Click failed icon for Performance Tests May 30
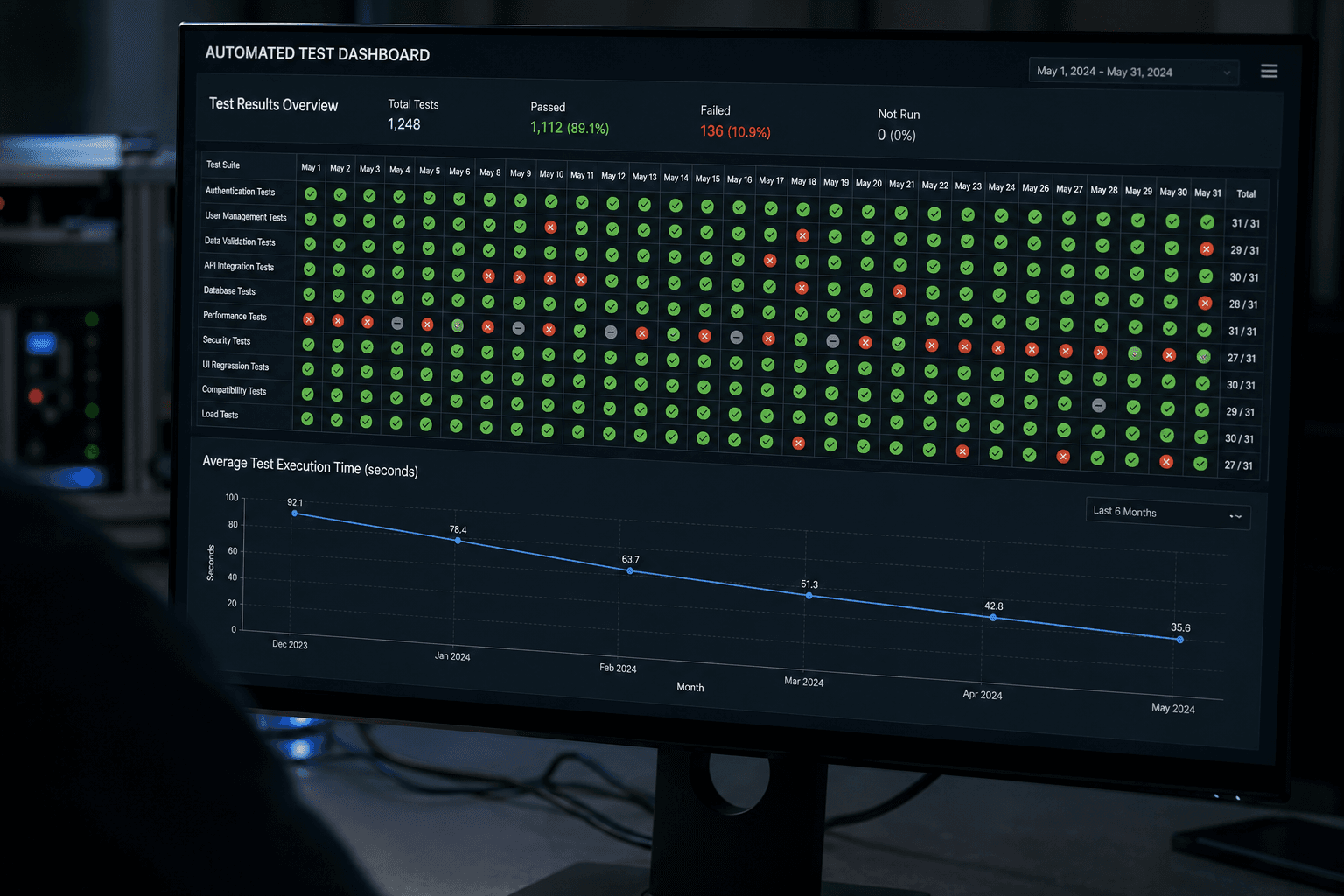This screenshot has height=896, width=1344. pyautogui.click(x=1169, y=355)
